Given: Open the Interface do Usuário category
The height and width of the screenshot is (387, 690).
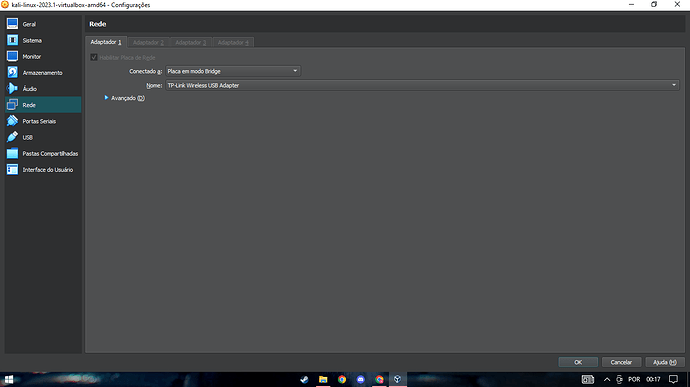Looking at the screenshot, I should click(x=43, y=170).
